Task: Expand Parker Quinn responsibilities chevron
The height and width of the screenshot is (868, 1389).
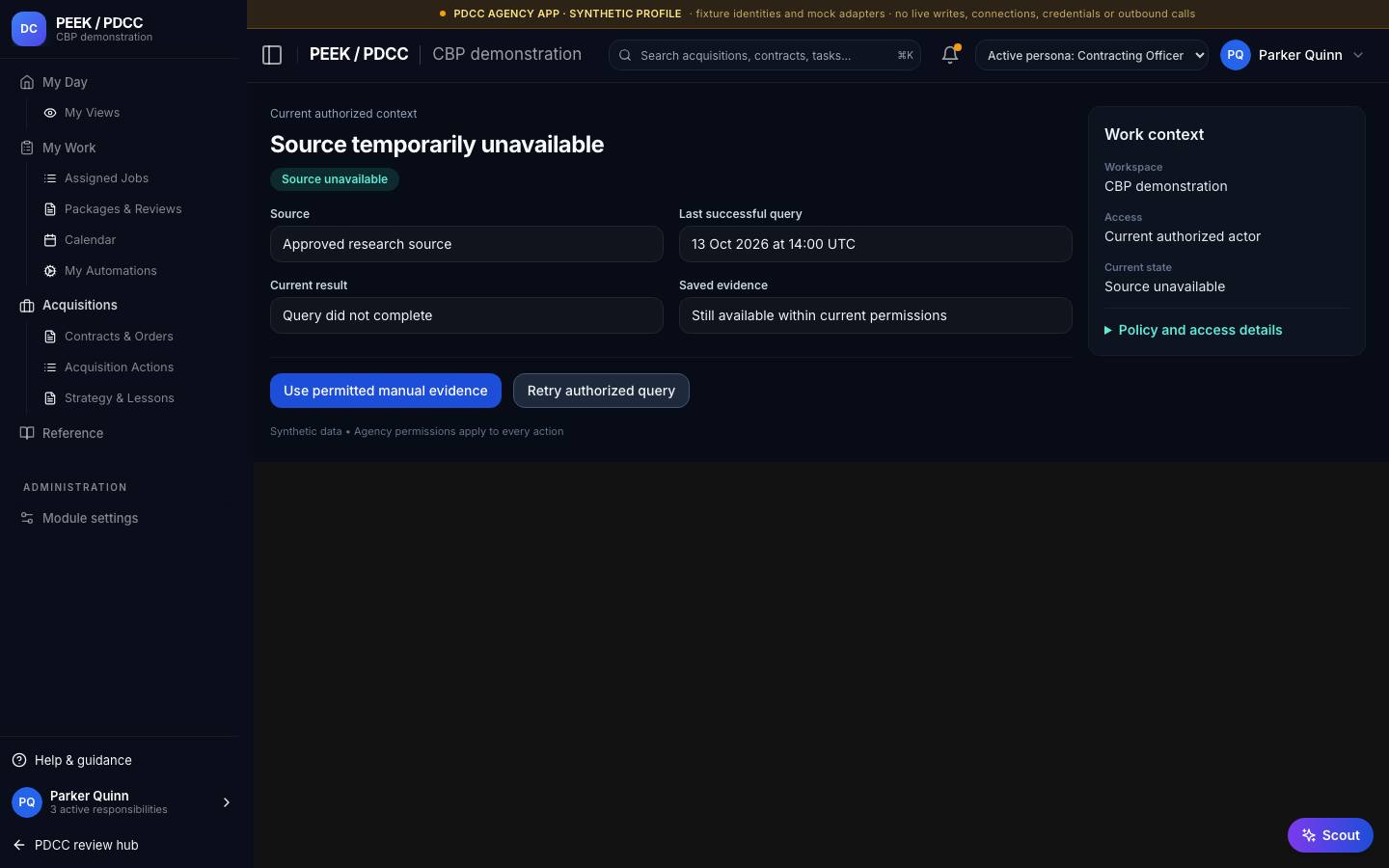Action: point(227,802)
